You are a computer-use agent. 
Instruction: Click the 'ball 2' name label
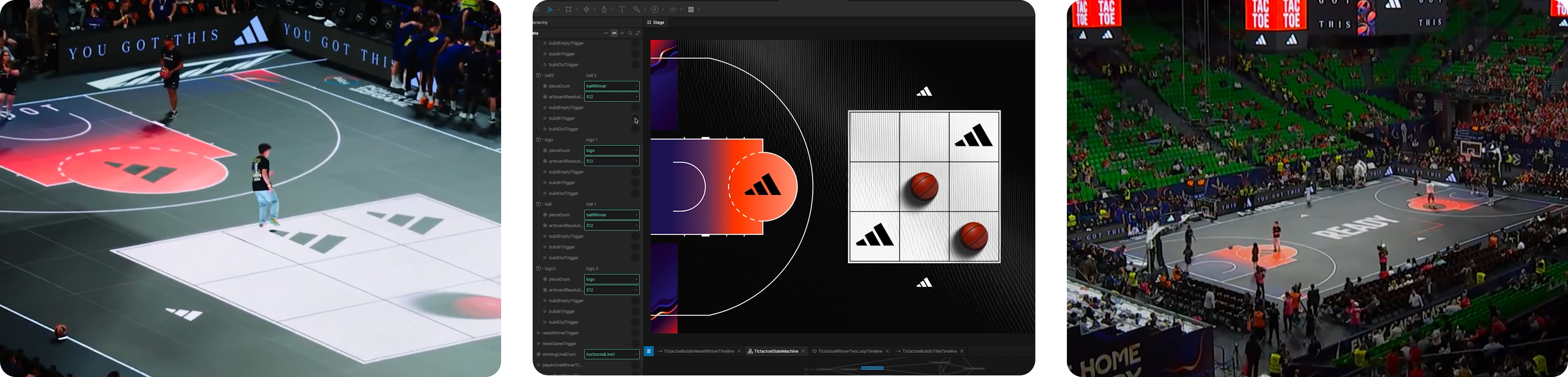point(591,76)
